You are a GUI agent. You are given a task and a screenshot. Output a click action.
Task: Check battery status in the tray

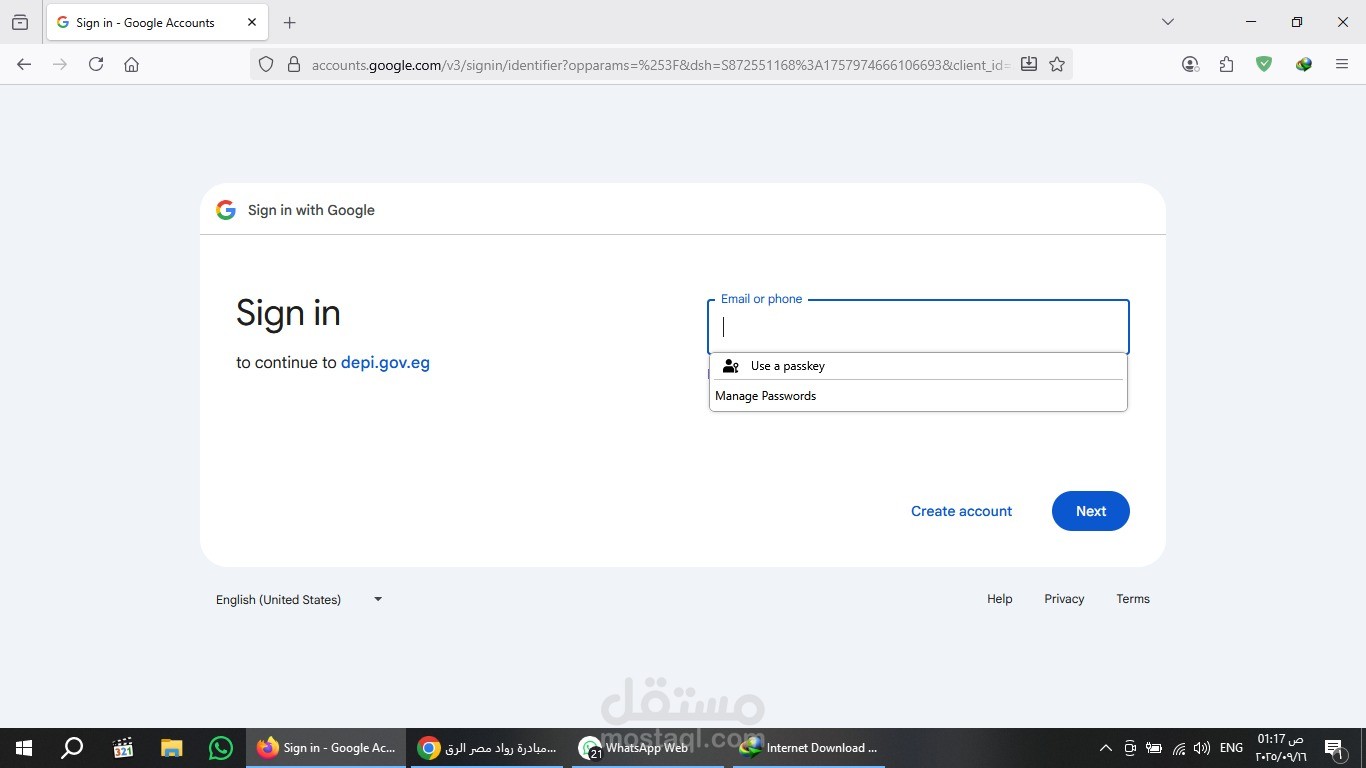point(1154,748)
